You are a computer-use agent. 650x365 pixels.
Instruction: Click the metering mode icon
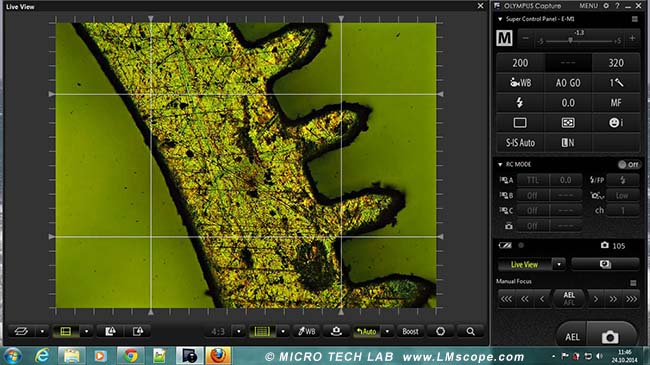[568, 122]
